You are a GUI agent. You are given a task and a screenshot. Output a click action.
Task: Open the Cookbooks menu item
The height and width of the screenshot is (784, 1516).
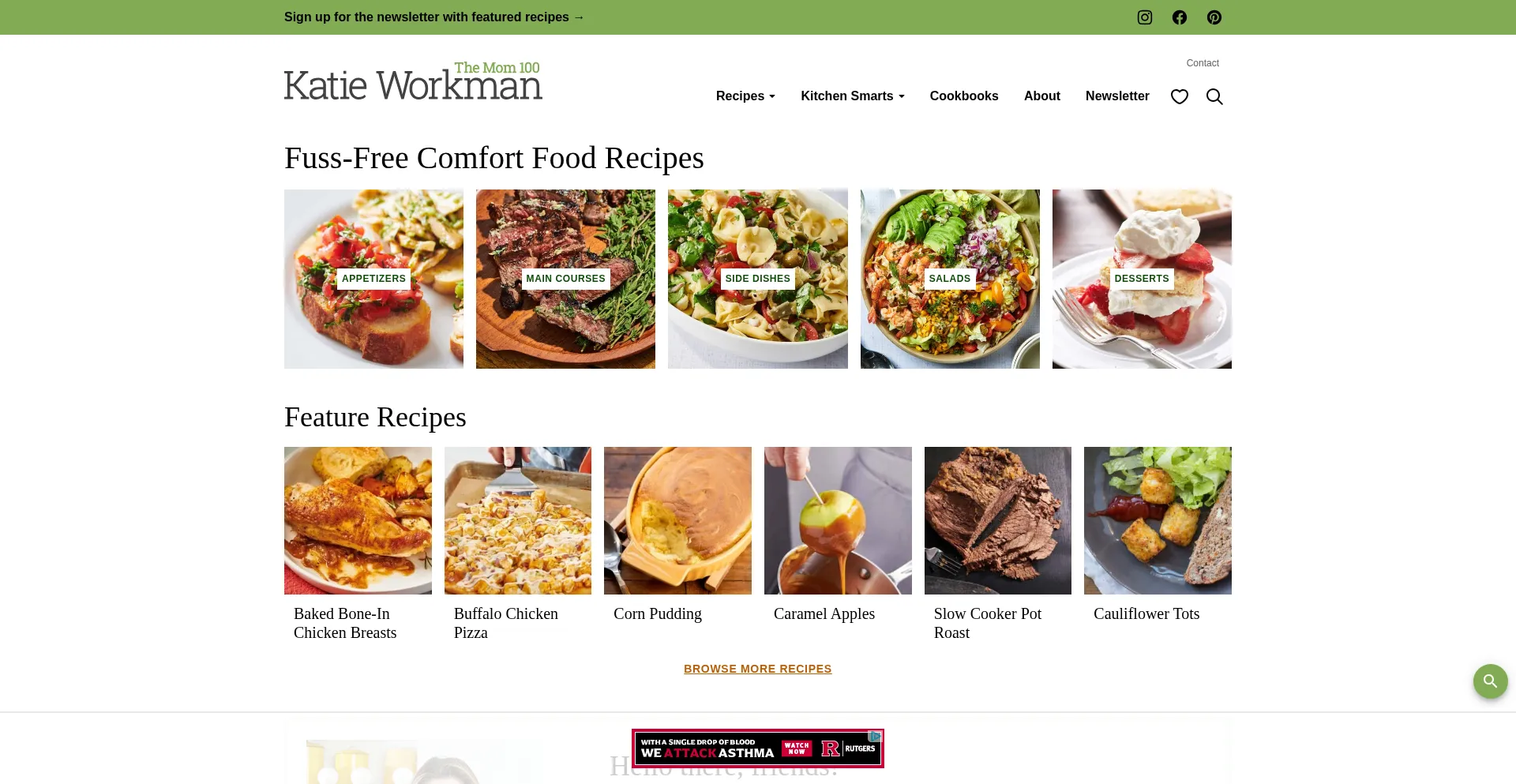[x=964, y=96]
